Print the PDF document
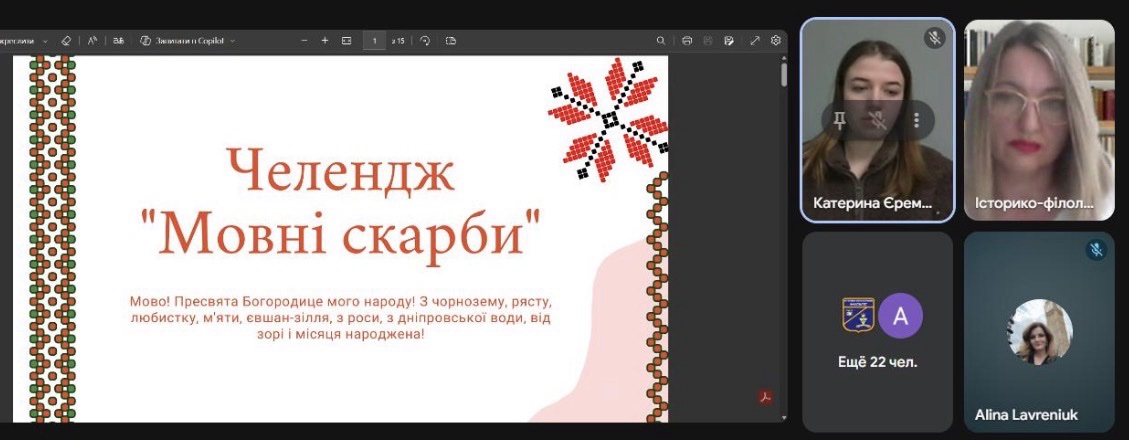Screen dimensions: 1129x440 (687, 41)
